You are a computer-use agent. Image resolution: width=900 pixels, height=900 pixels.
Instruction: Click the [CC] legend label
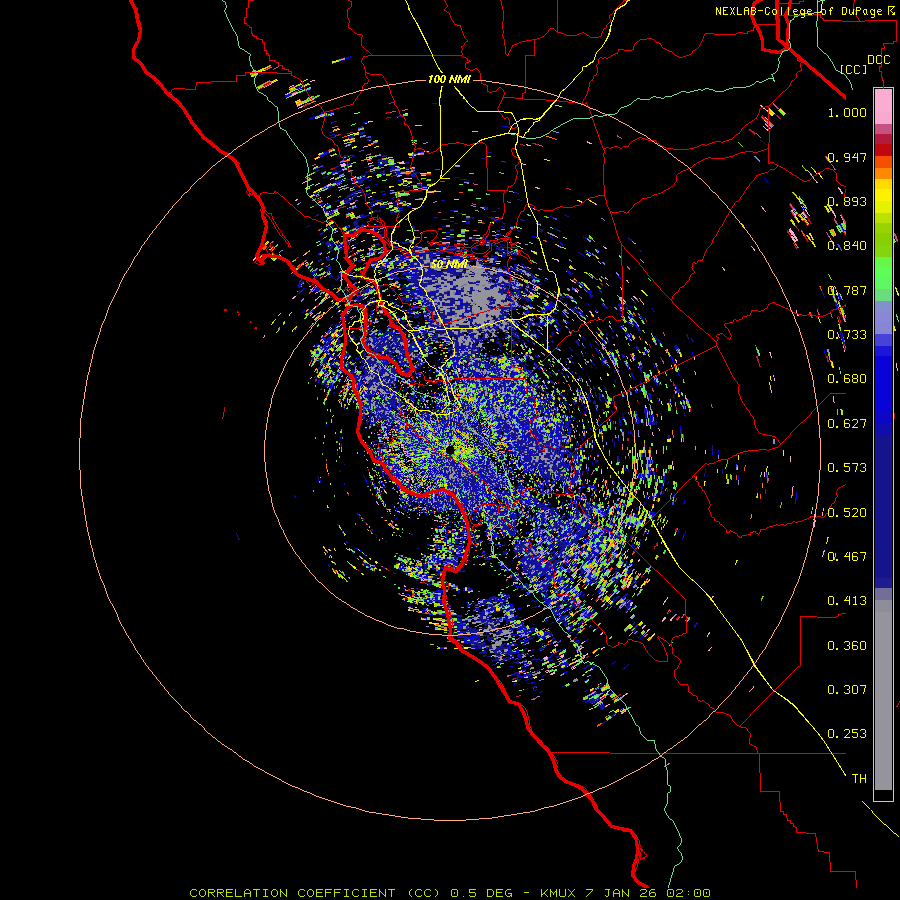(854, 69)
